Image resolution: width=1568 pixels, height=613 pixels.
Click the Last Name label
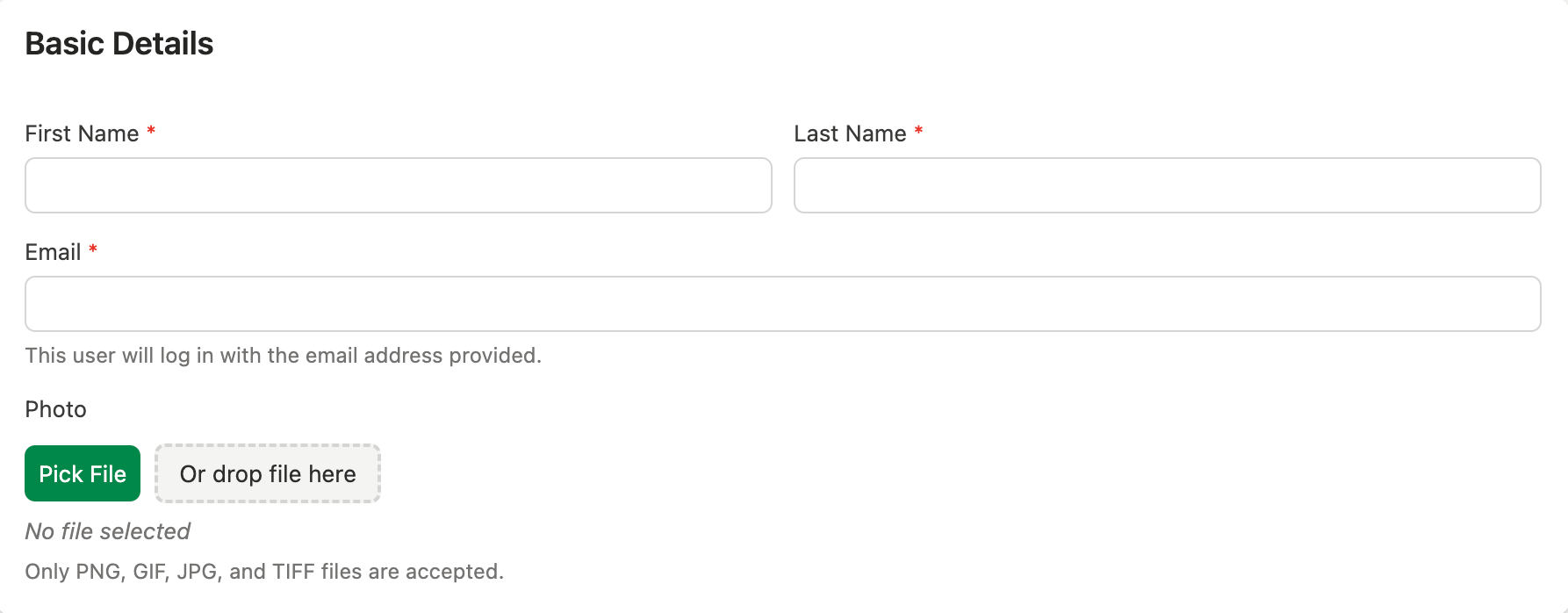coord(849,133)
